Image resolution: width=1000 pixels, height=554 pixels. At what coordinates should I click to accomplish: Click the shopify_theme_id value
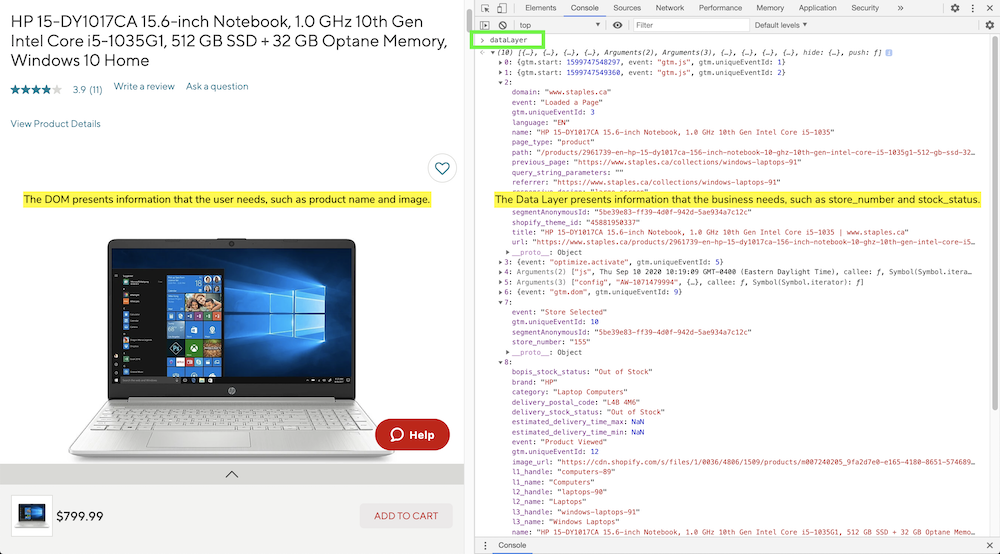pos(612,222)
